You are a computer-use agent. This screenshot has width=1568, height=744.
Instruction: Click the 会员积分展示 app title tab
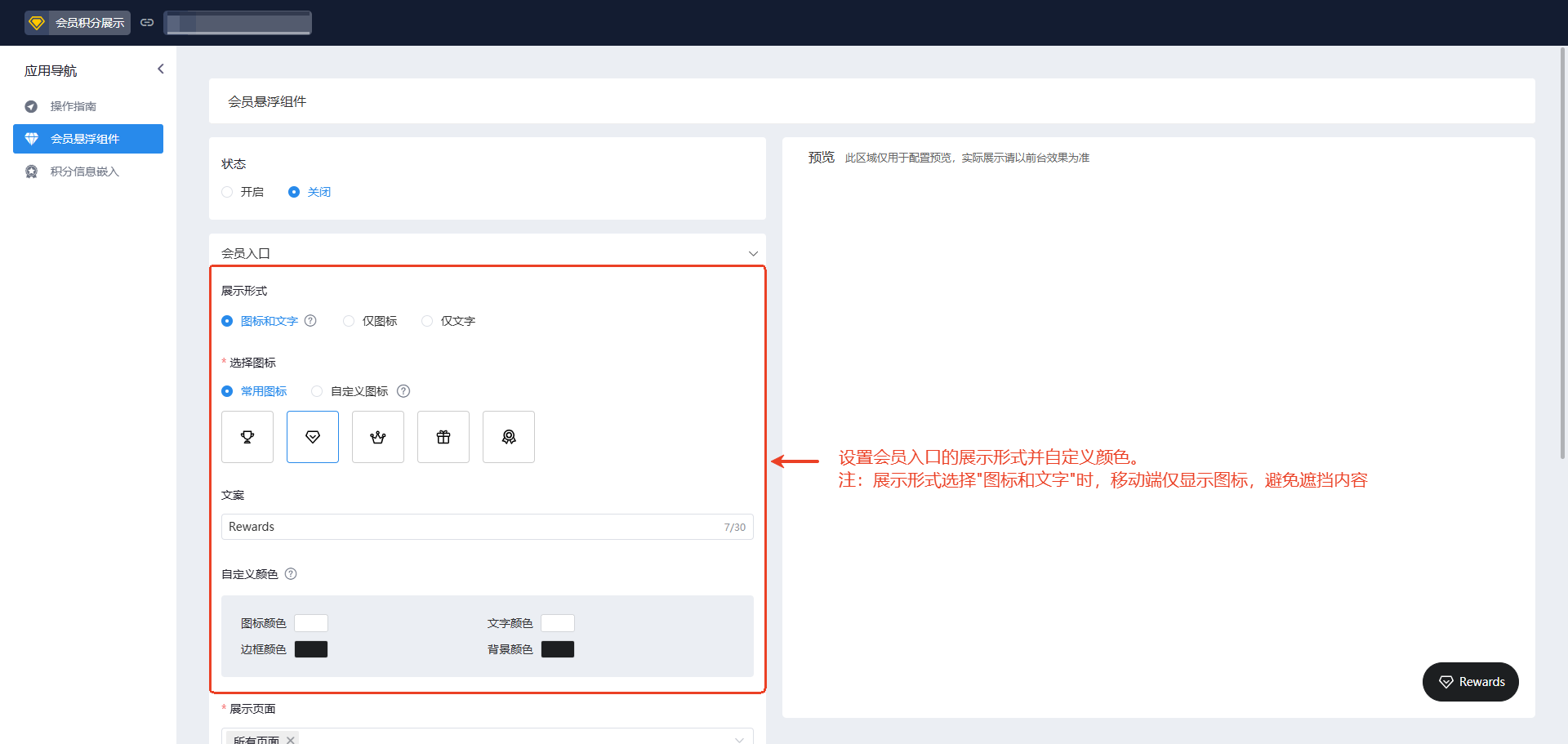pos(78,22)
